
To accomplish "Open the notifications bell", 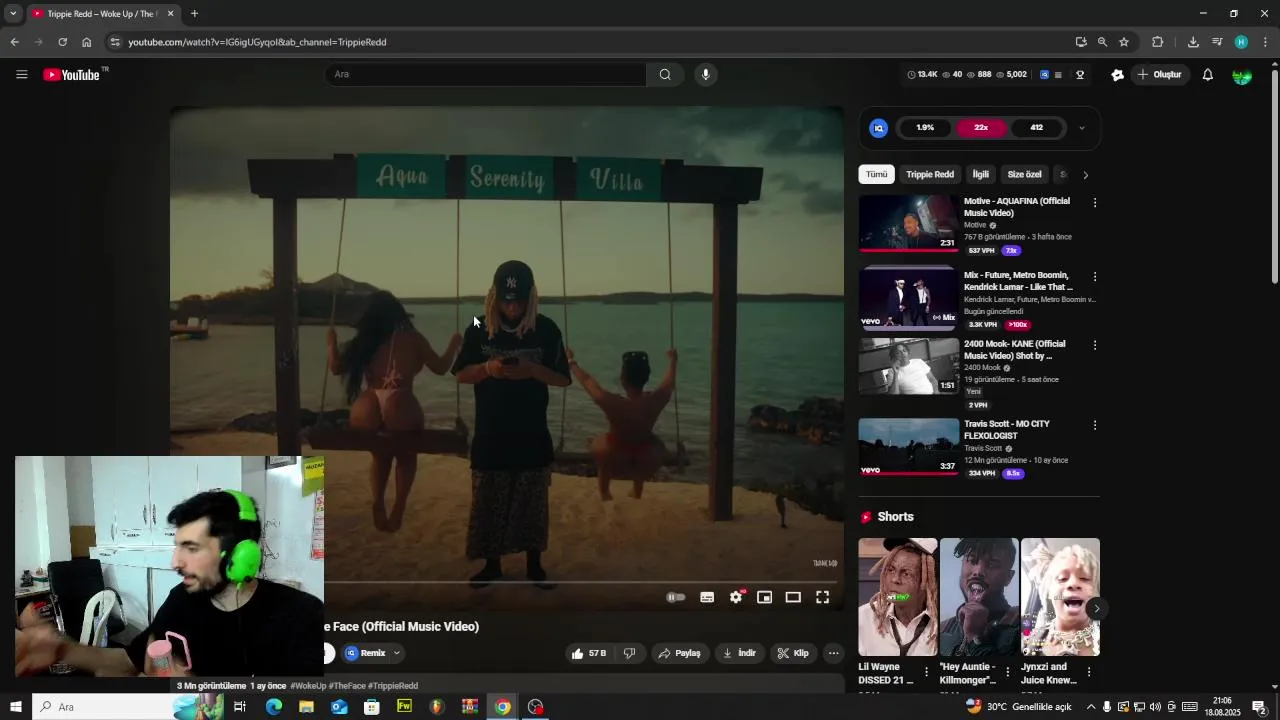I will (x=1207, y=75).
